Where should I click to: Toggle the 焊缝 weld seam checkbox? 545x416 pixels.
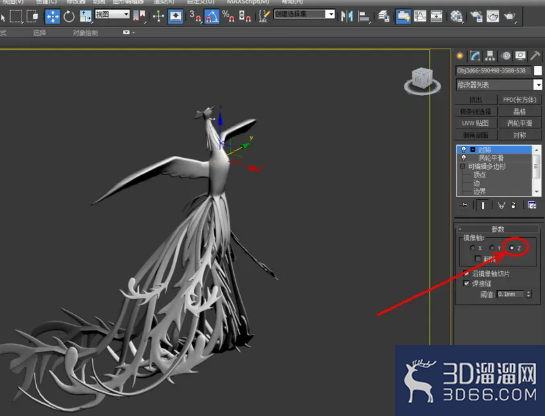coord(466,283)
